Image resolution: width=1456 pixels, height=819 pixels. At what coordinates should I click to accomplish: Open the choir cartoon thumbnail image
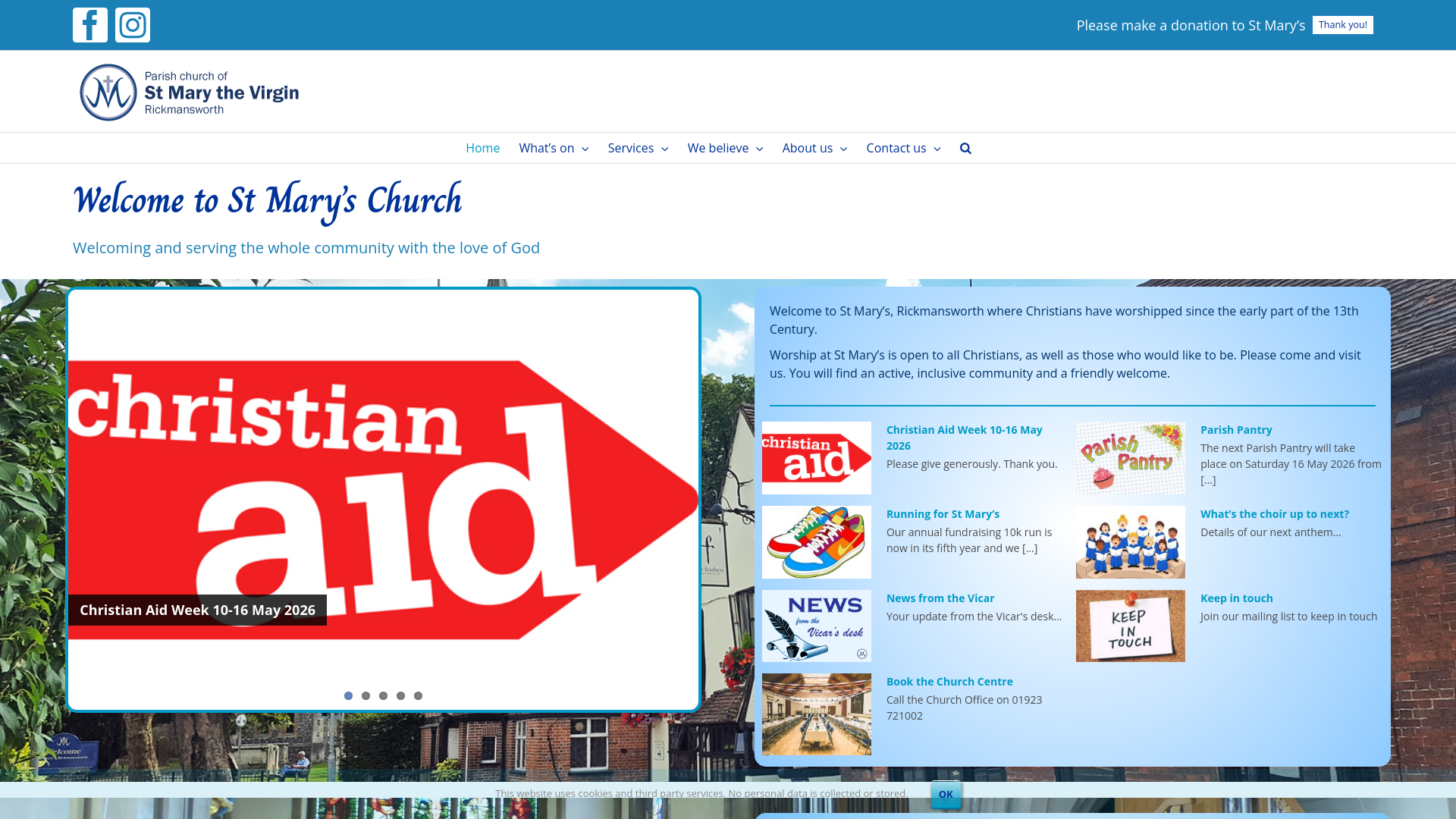[x=1130, y=542]
